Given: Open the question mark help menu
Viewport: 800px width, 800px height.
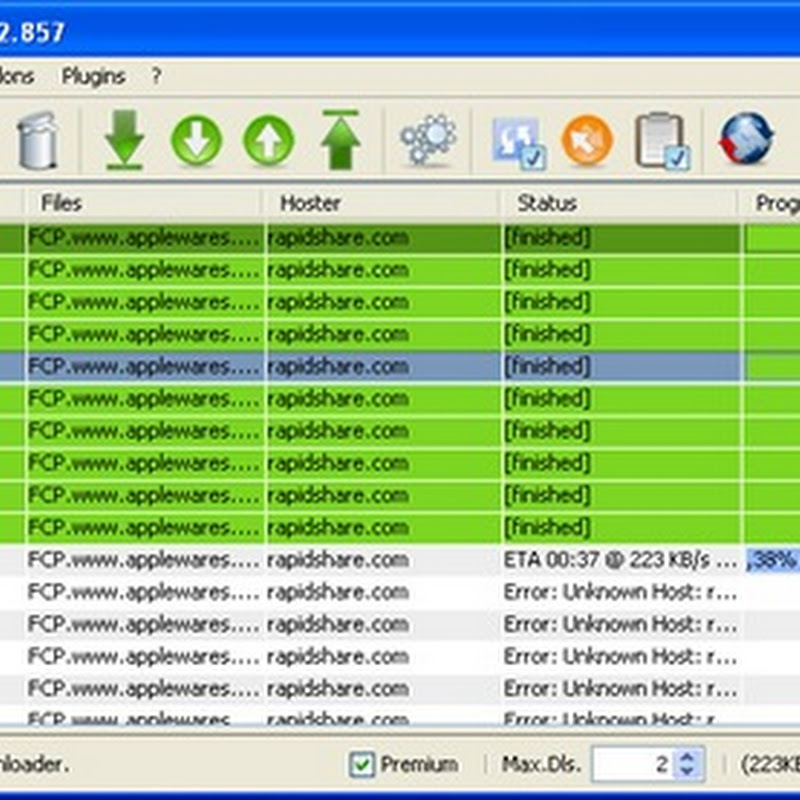Looking at the screenshot, I should [156, 76].
